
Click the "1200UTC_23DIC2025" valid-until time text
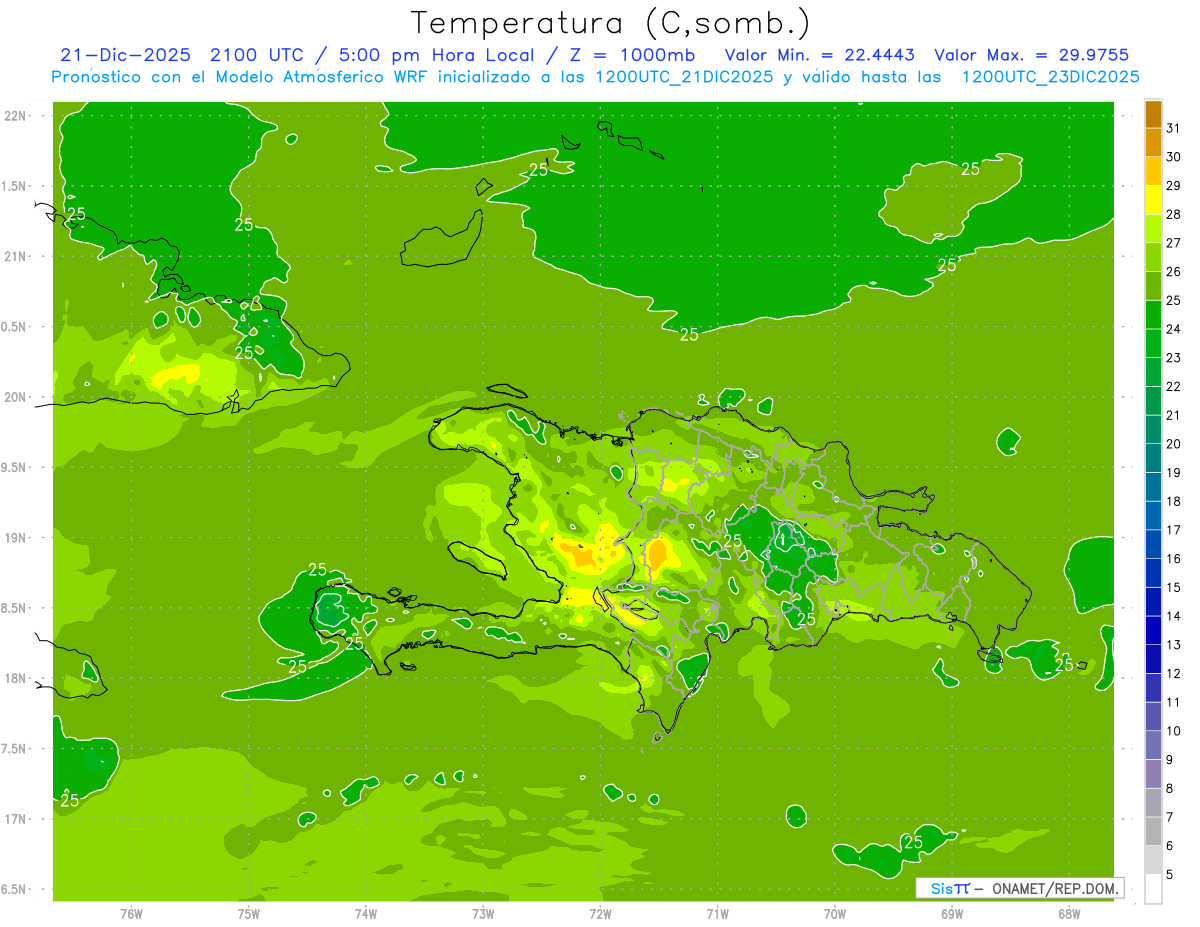1051,77
